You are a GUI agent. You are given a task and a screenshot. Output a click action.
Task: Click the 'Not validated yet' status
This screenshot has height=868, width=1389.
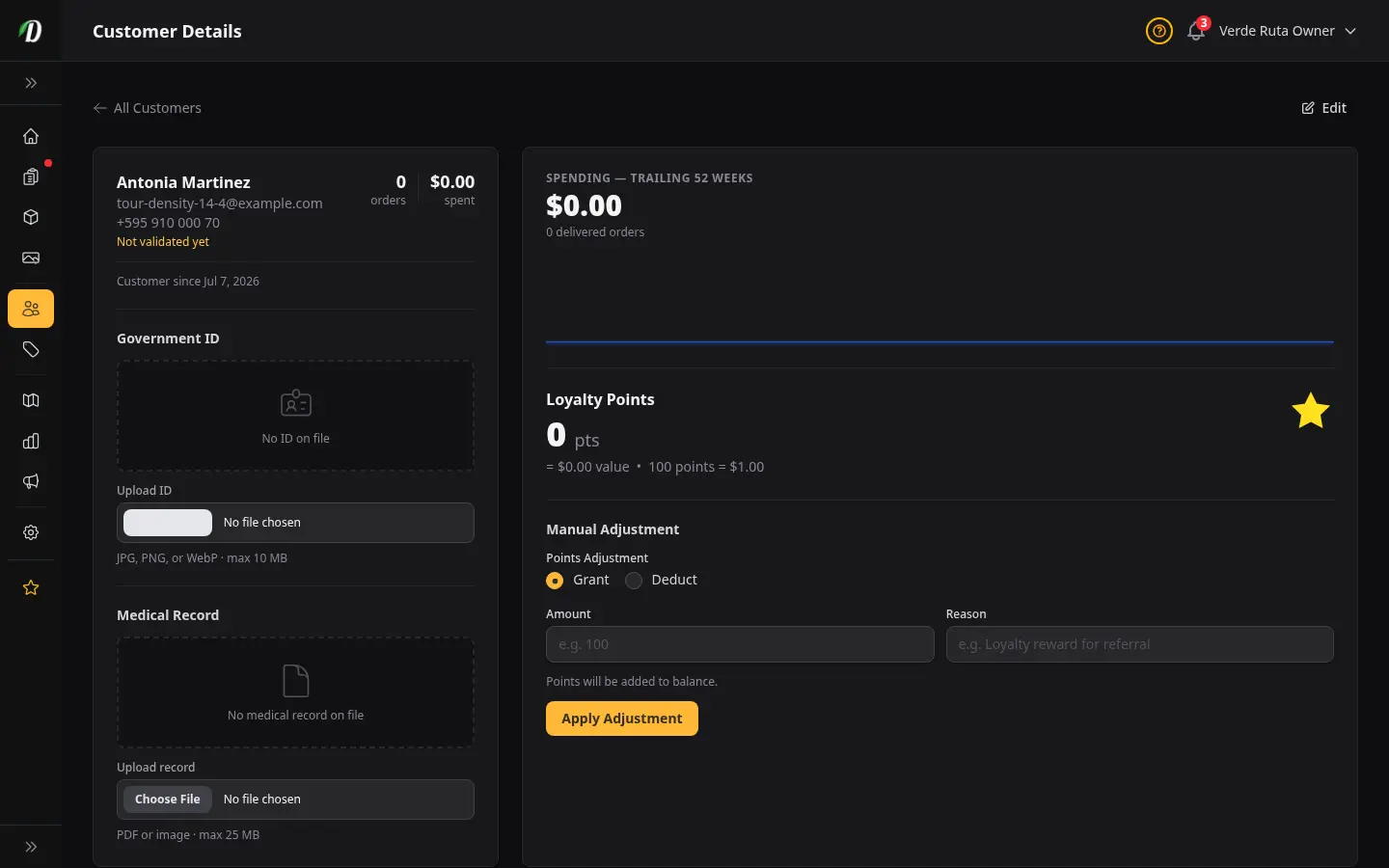click(x=163, y=242)
